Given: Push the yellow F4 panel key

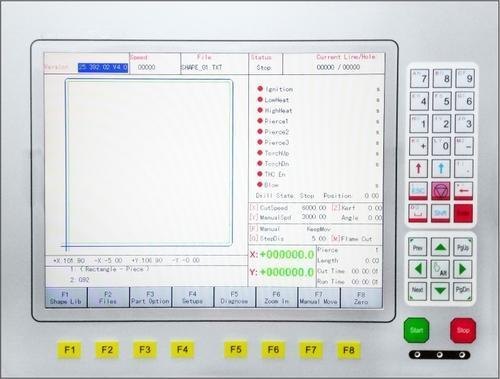Looking at the screenshot, I should 182,350.
